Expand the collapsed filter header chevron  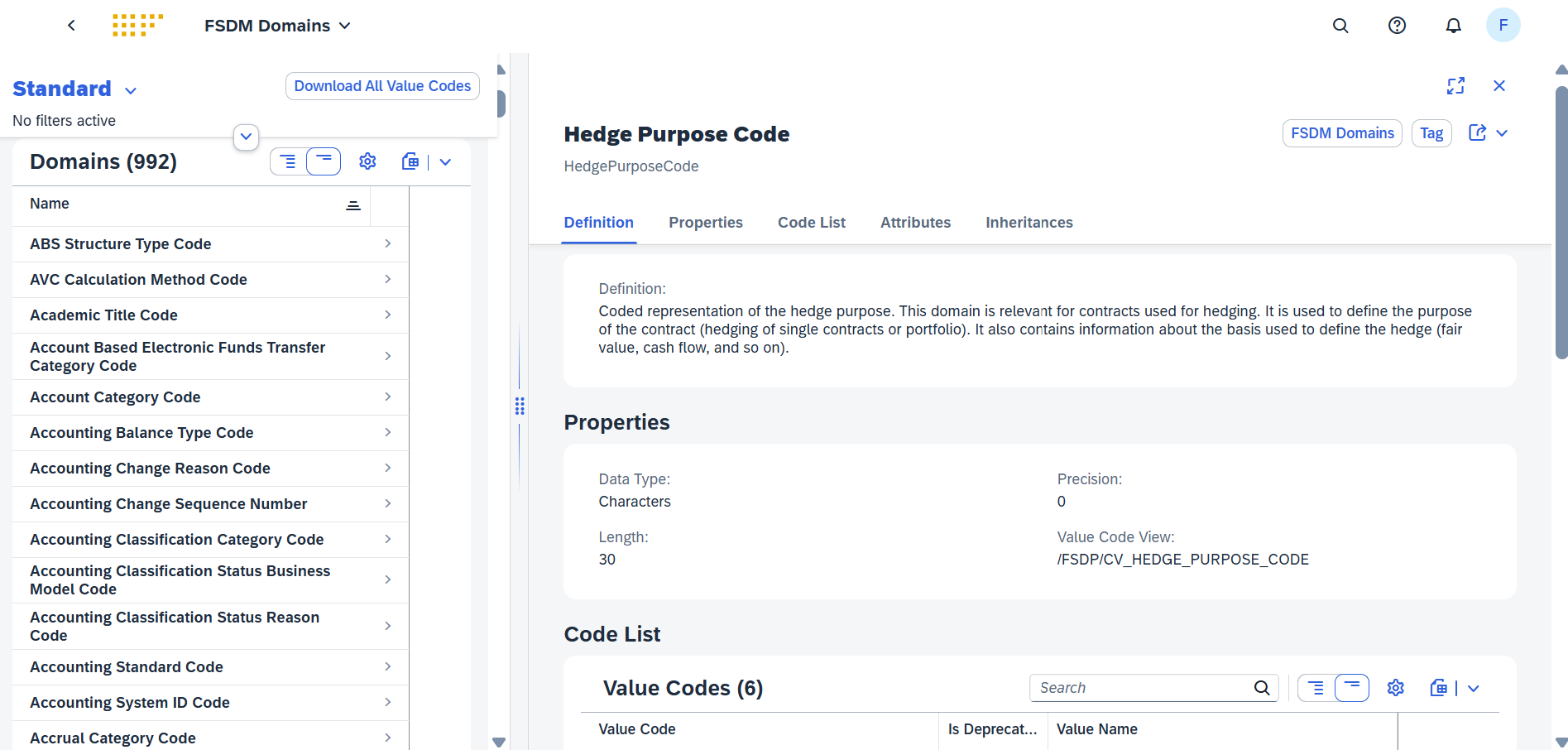(x=246, y=137)
